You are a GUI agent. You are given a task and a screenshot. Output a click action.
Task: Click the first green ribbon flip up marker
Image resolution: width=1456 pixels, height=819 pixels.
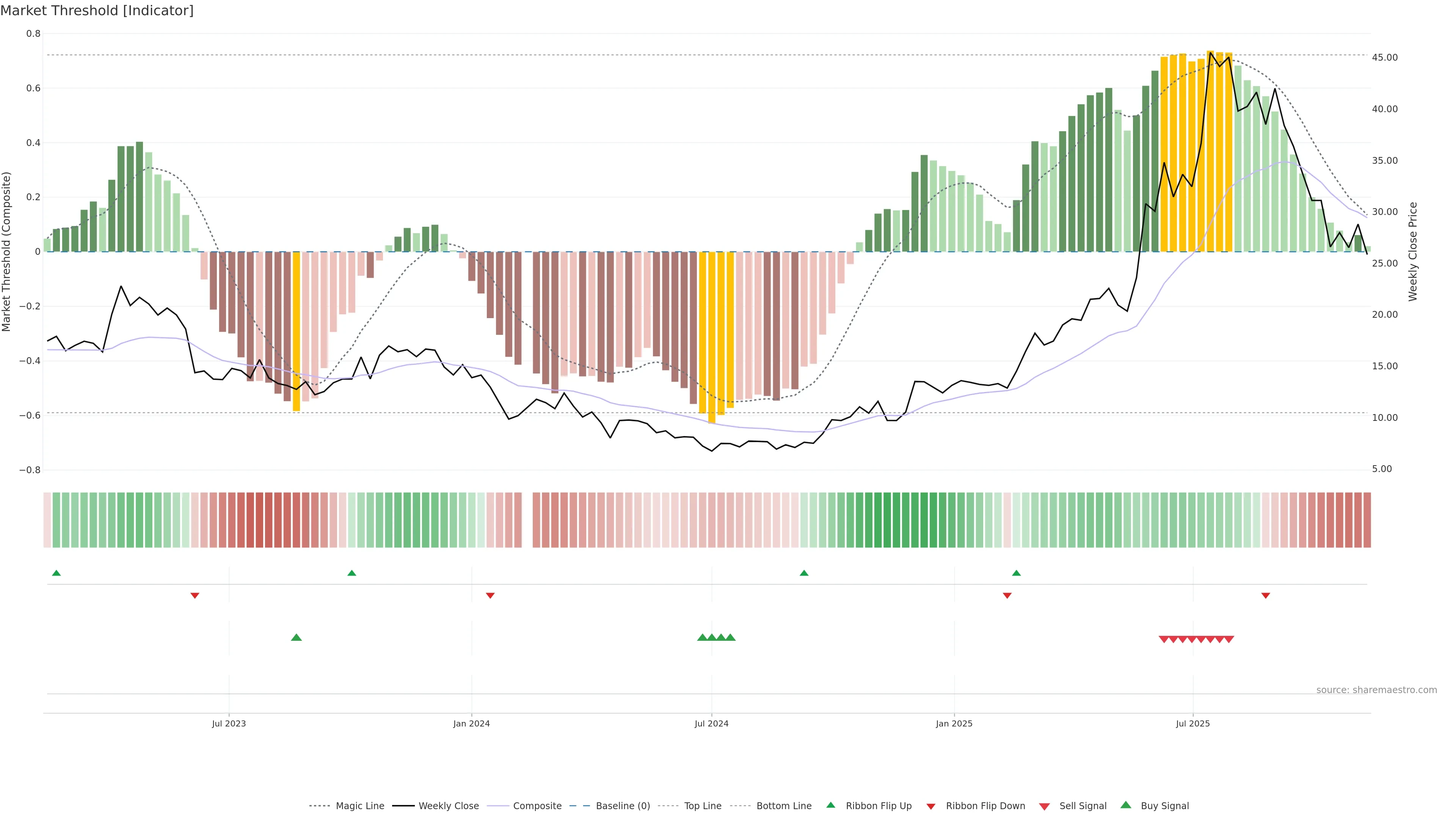pyautogui.click(x=56, y=573)
